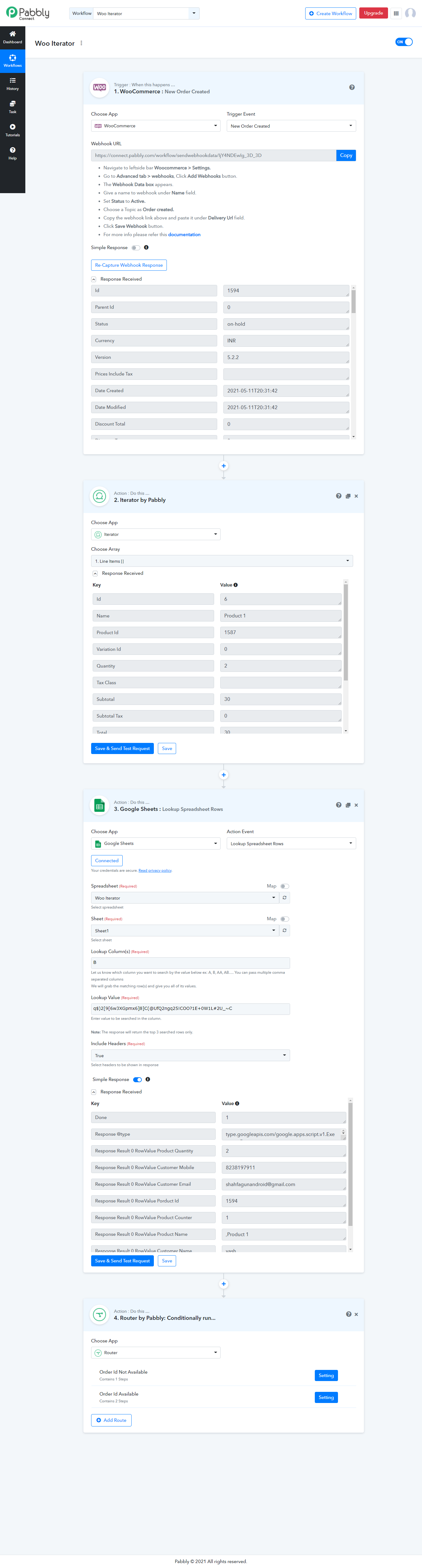The image size is (422, 1568).
Task: Toggle Simple Response in WooCommerce step
Action: coord(136,248)
